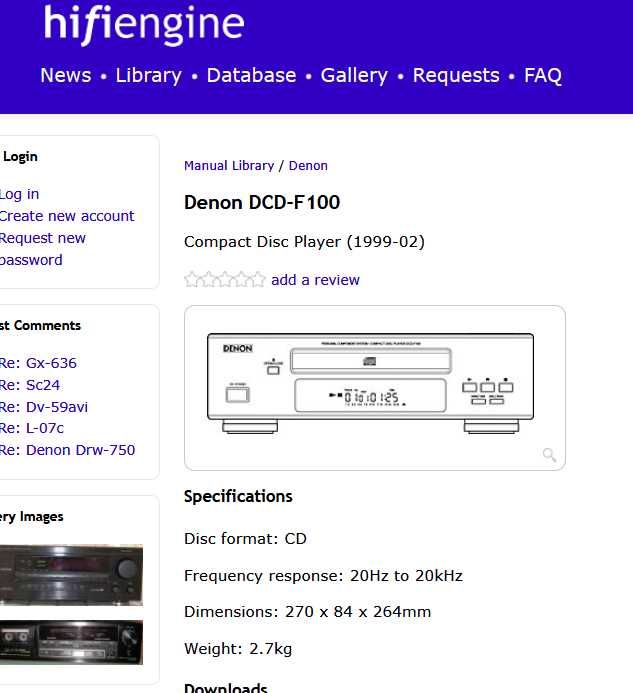Click the hifiengine site logo

(144, 25)
